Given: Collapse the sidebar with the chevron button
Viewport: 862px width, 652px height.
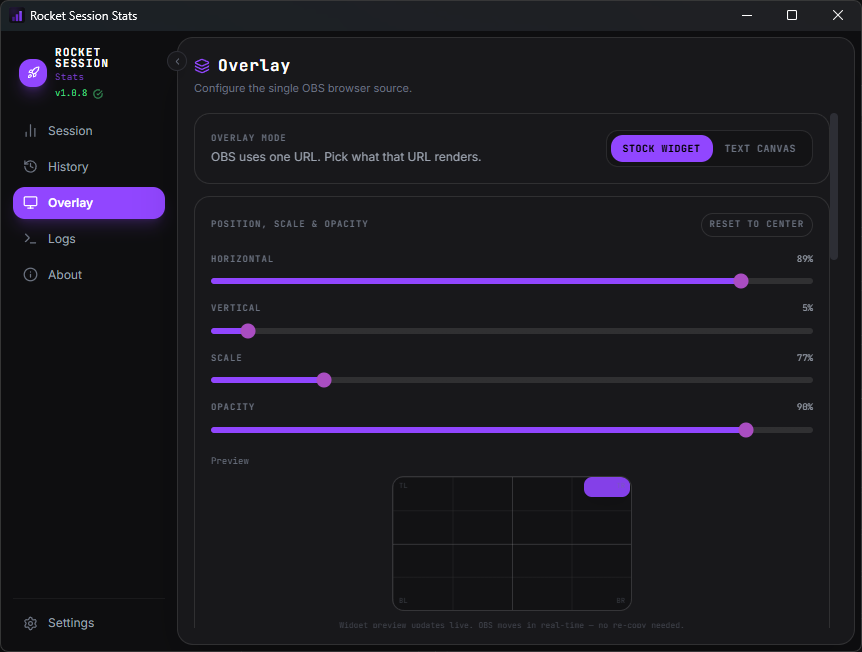Looking at the screenshot, I should click(x=177, y=62).
